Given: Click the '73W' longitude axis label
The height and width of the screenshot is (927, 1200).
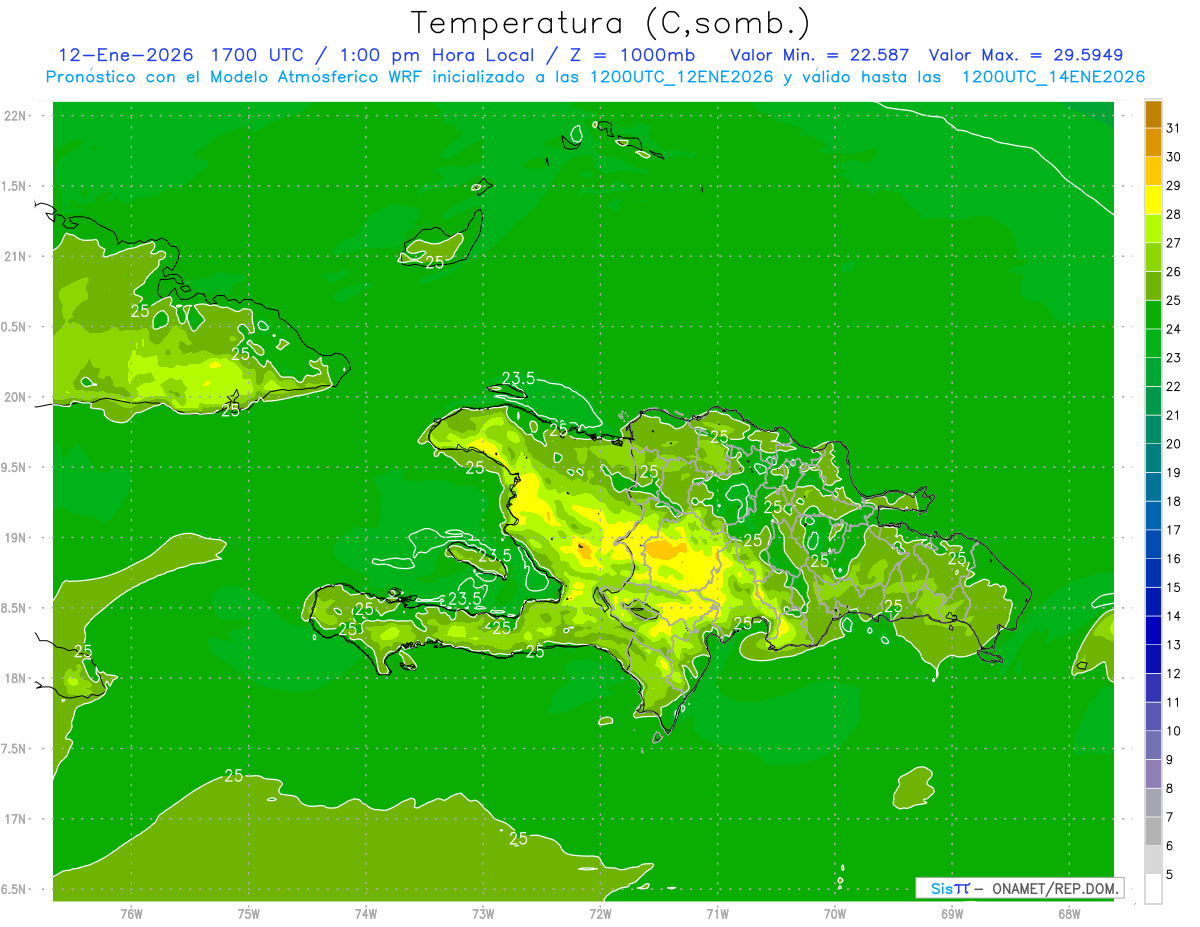Looking at the screenshot, I should pyautogui.click(x=483, y=913).
